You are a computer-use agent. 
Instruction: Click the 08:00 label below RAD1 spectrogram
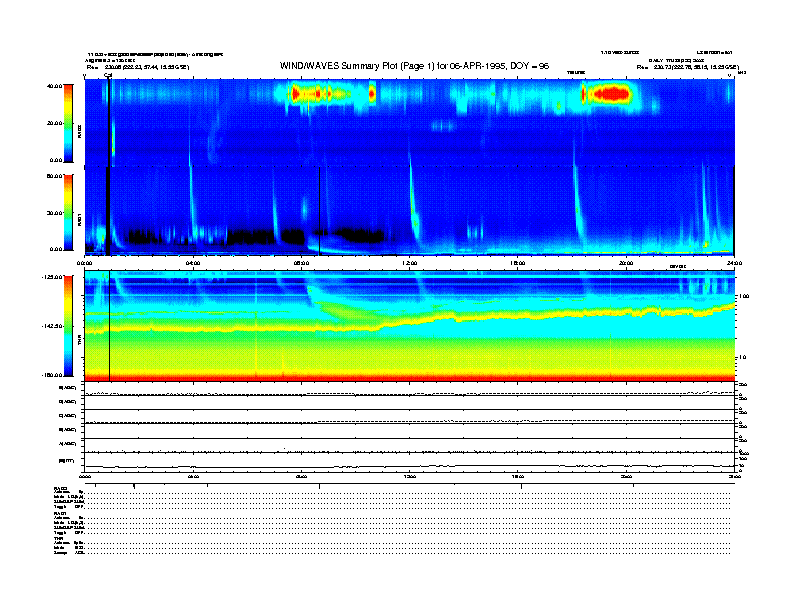click(301, 263)
